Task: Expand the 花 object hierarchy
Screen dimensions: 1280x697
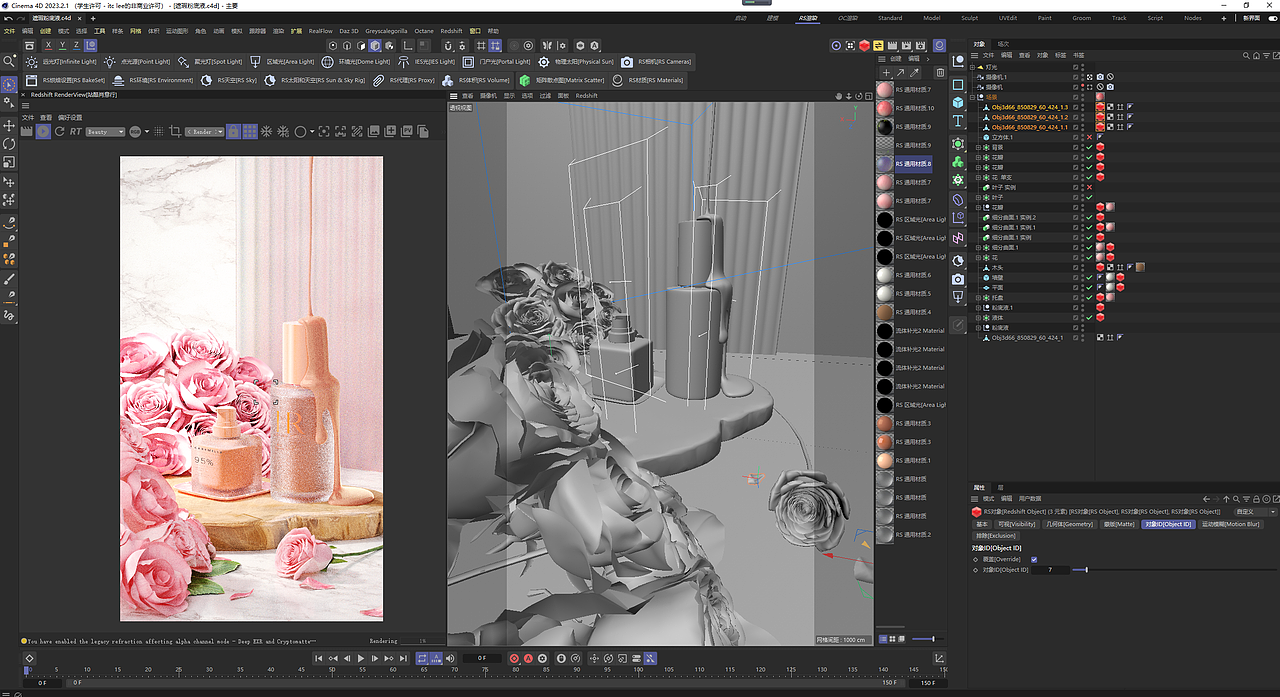Action: click(x=978, y=257)
